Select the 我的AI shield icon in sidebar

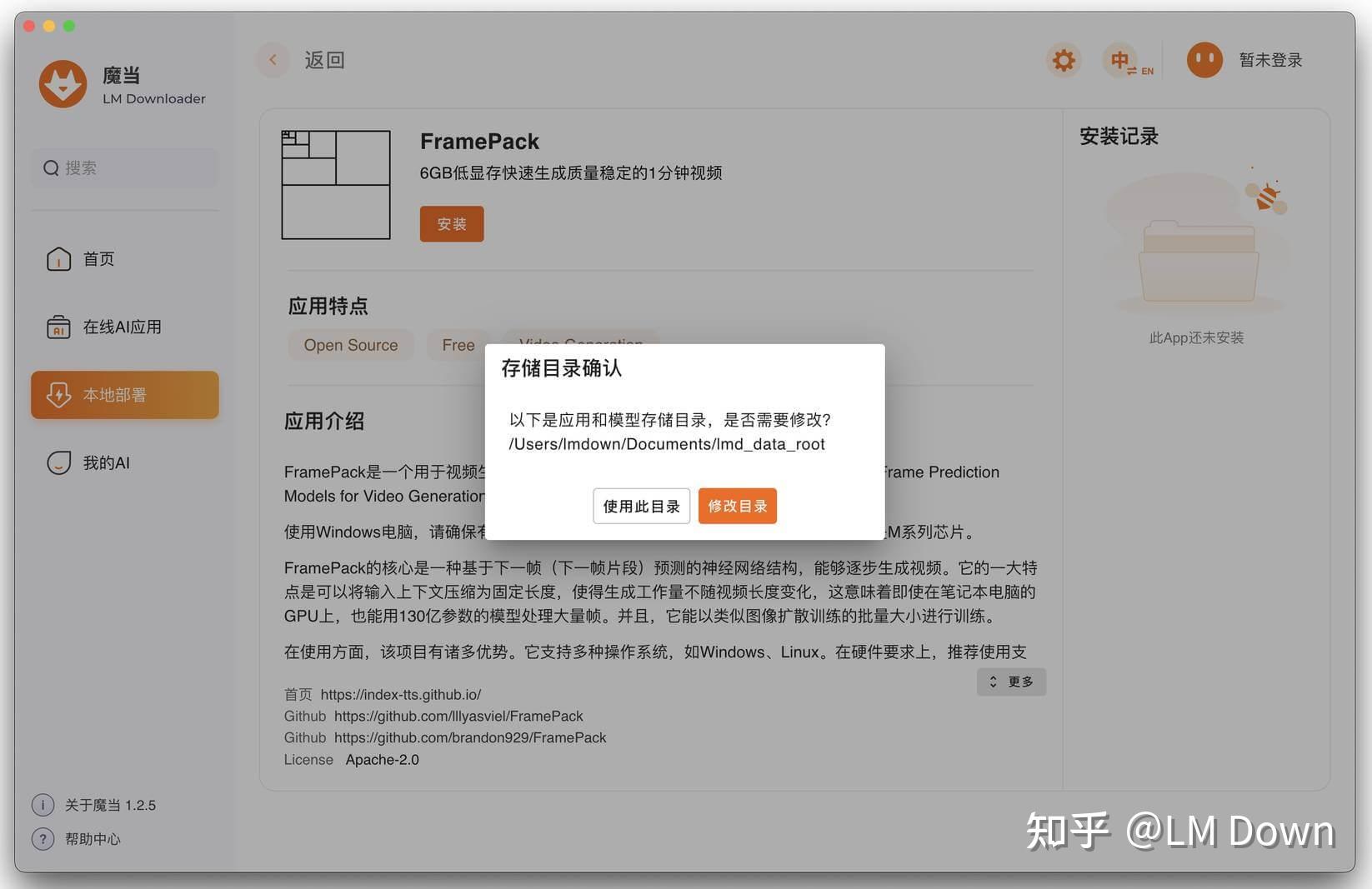click(x=58, y=462)
